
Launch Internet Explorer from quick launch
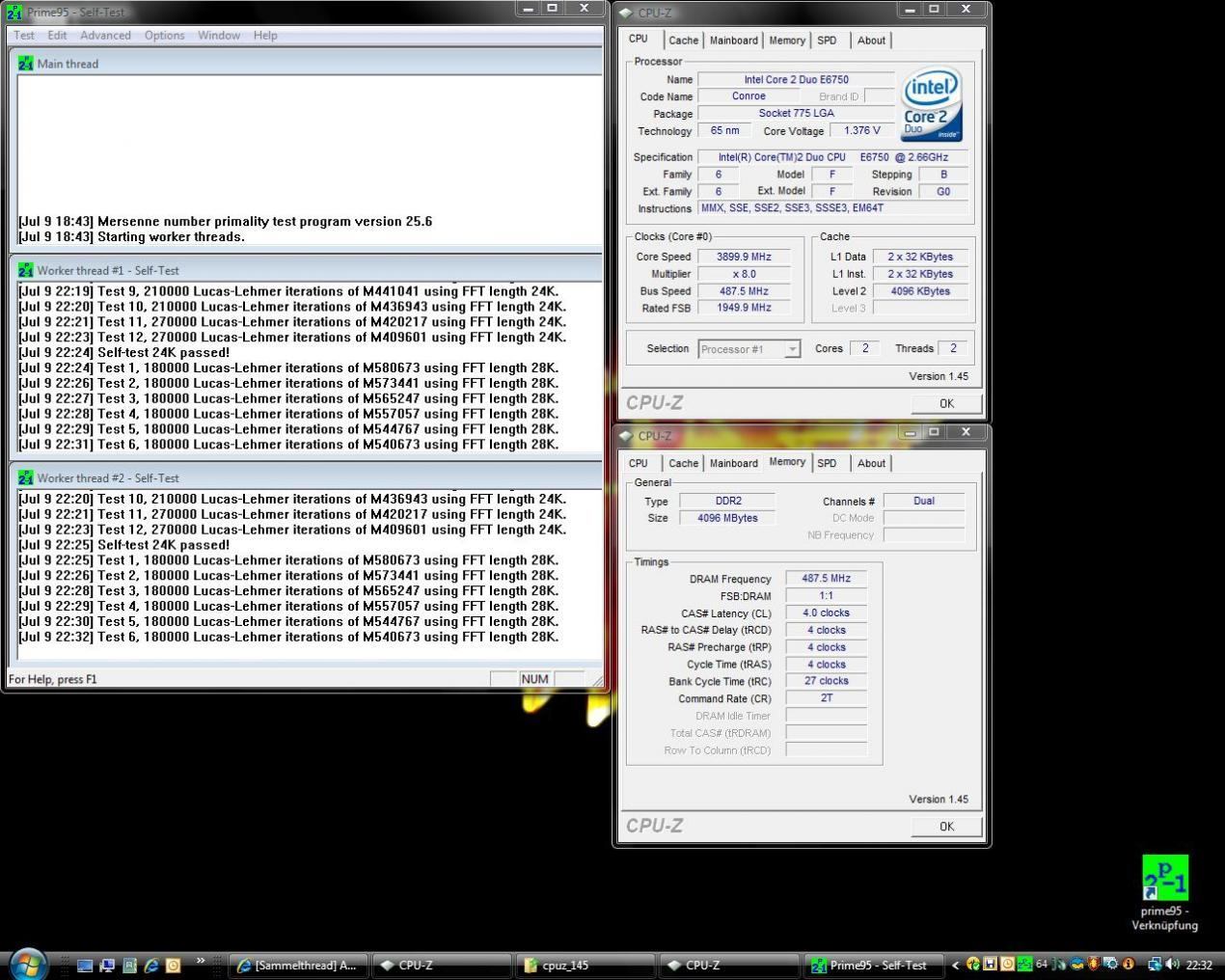coord(152,965)
